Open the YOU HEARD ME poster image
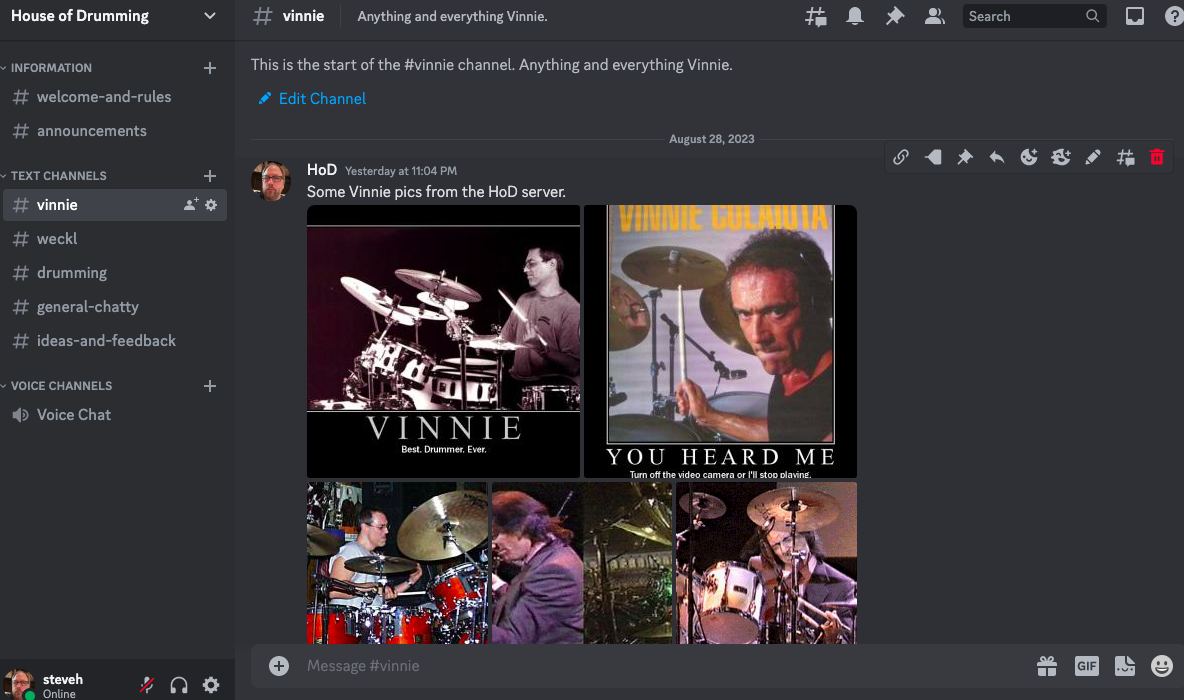The height and width of the screenshot is (700, 1184). [x=720, y=341]
